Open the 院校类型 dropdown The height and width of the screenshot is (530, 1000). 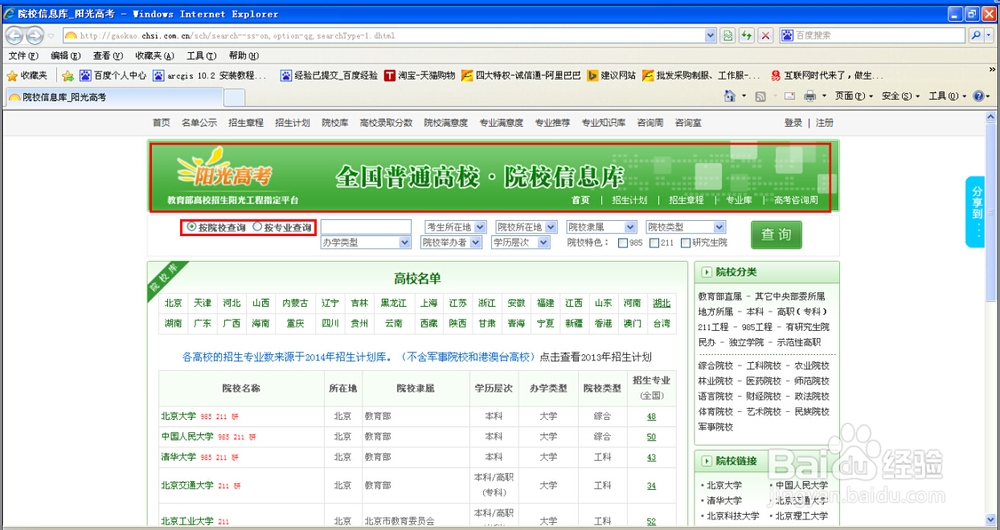point(686,227)
